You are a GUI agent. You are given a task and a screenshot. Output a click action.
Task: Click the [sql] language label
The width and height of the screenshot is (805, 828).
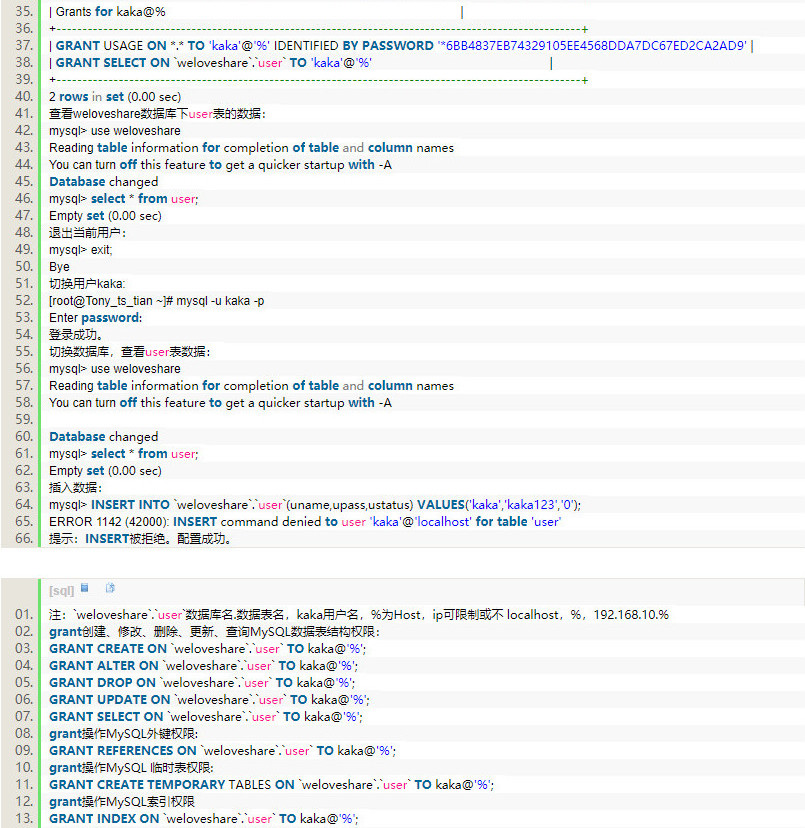[61, 590]
